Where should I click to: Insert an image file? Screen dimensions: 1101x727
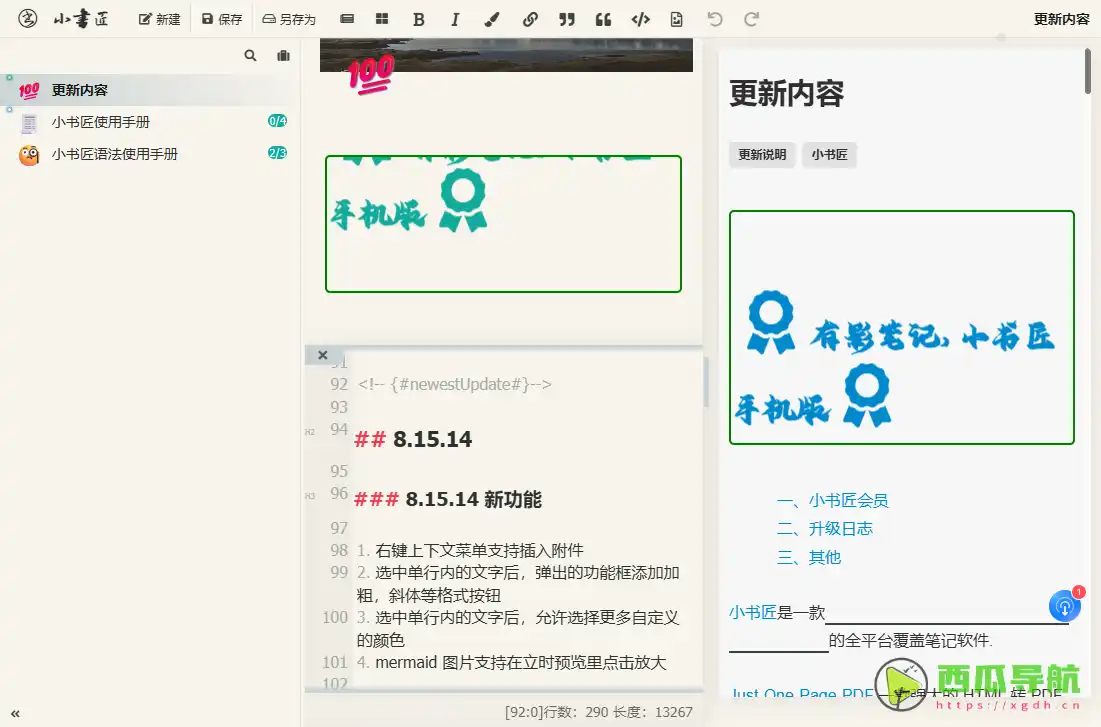click(x=676, y=19)
